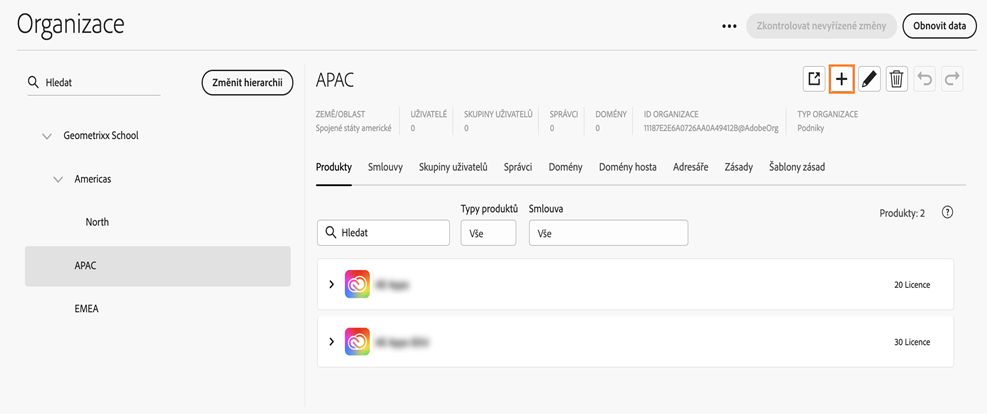This screenshot has height=414, width=987.
Task: Click the Obnovit data button
Action: click(x=940, y=26)
